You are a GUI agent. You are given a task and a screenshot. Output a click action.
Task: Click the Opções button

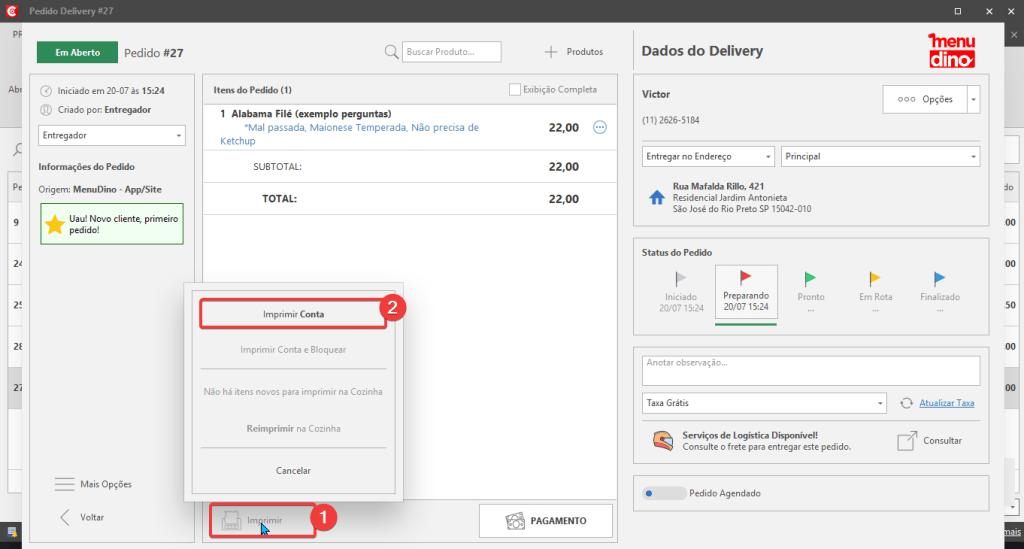point(925,100)
